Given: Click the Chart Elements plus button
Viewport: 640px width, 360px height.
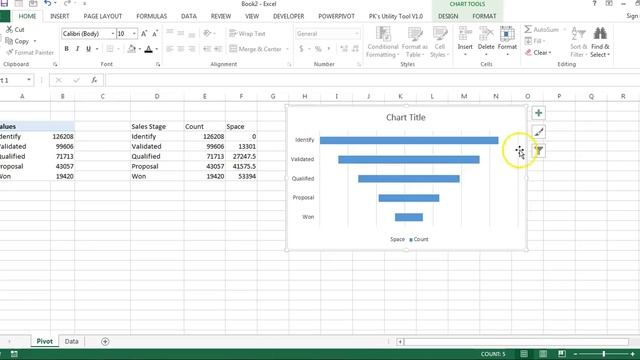Looking at the screenshot, I should click(x=539, y=113).
